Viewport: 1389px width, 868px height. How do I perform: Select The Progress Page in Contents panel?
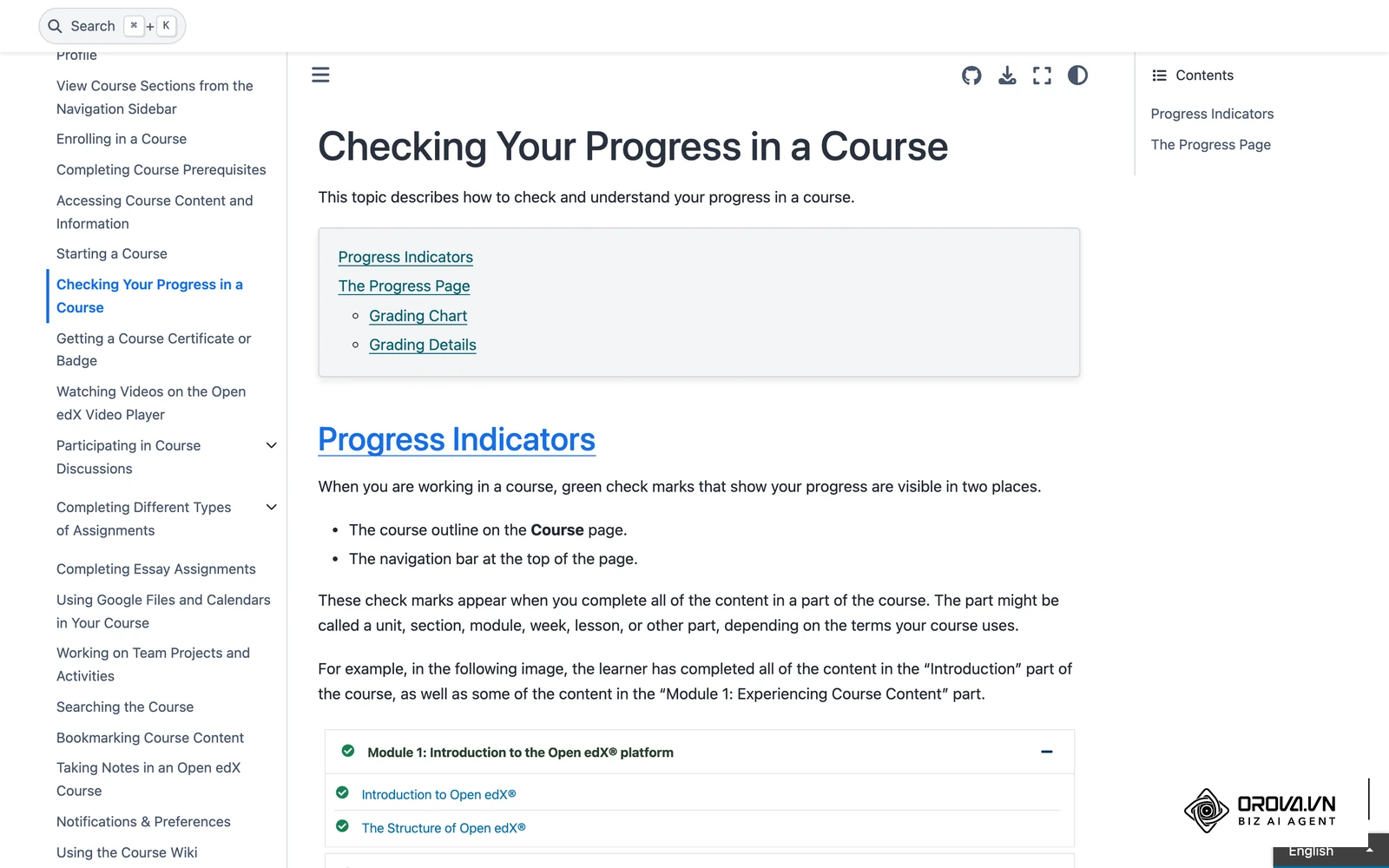(x=1210, y=145)
